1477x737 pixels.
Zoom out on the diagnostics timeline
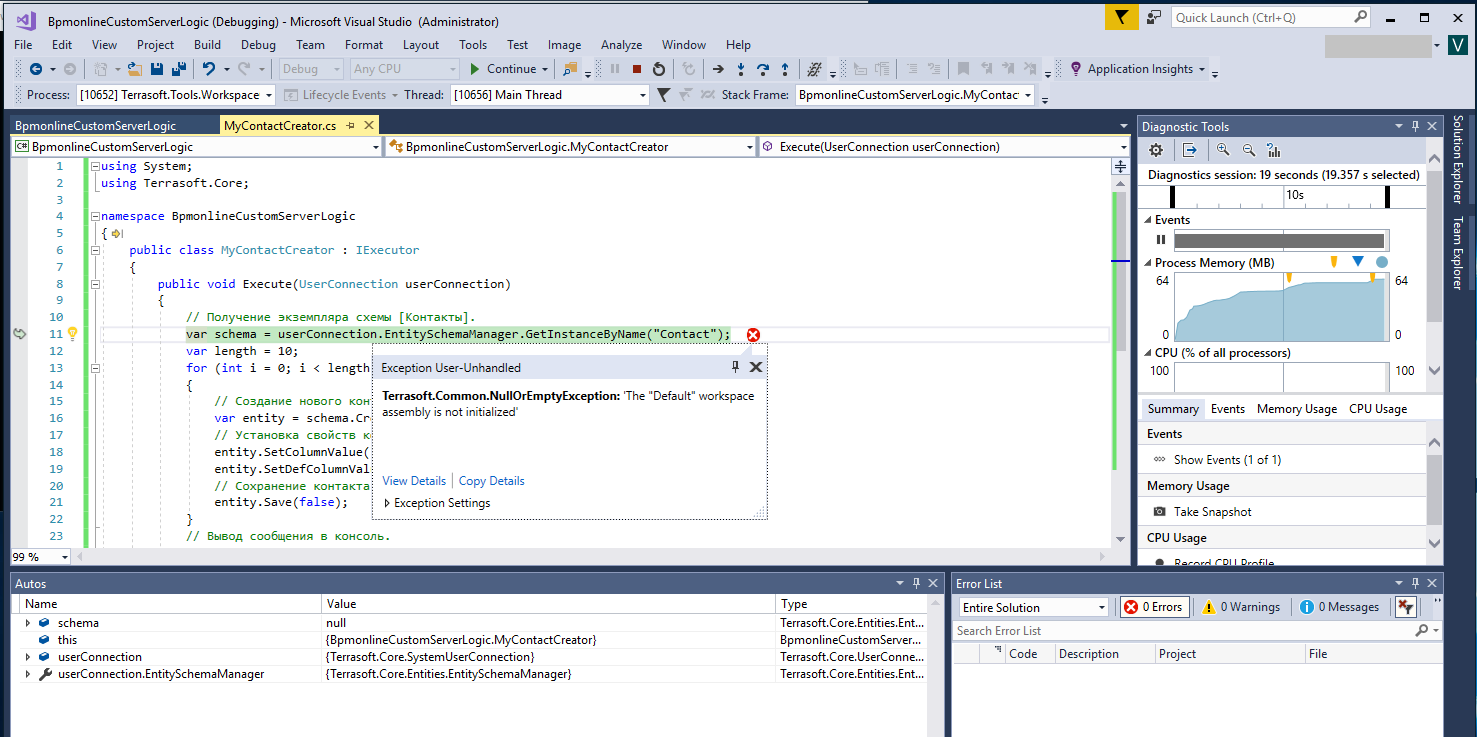click(1249, 150)
